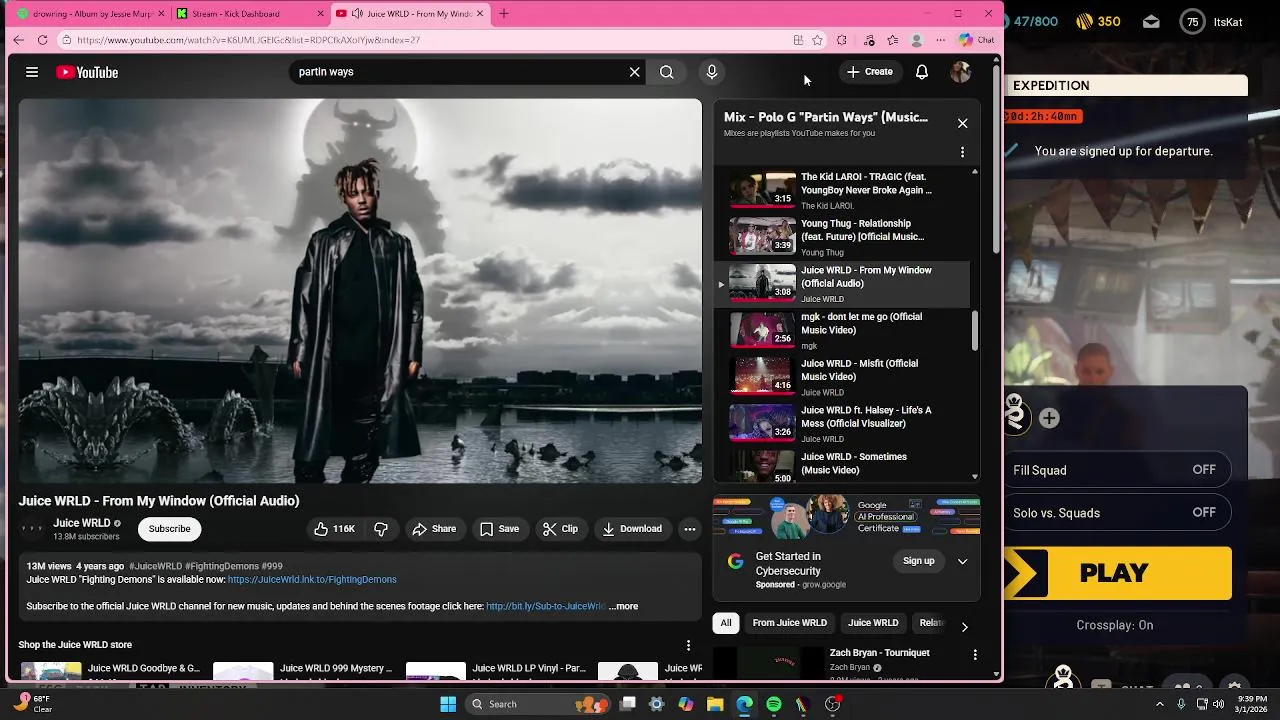Clip the video
This screenshot has height=720, width=1280.
pyautogui.click(x=560, y=529)
